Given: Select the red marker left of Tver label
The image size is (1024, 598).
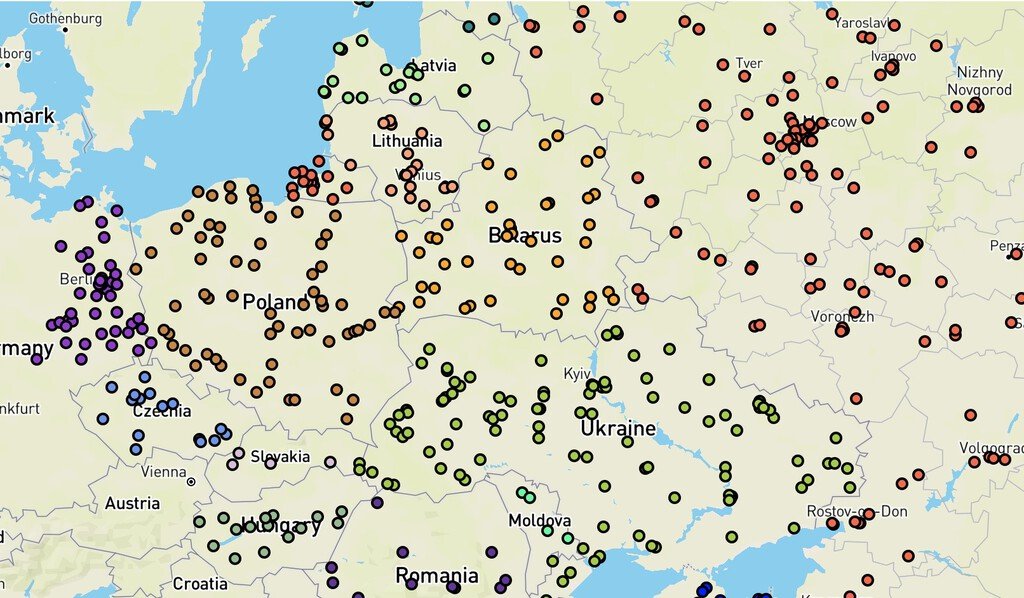Looking at the screenshot, I should [723, 64].
